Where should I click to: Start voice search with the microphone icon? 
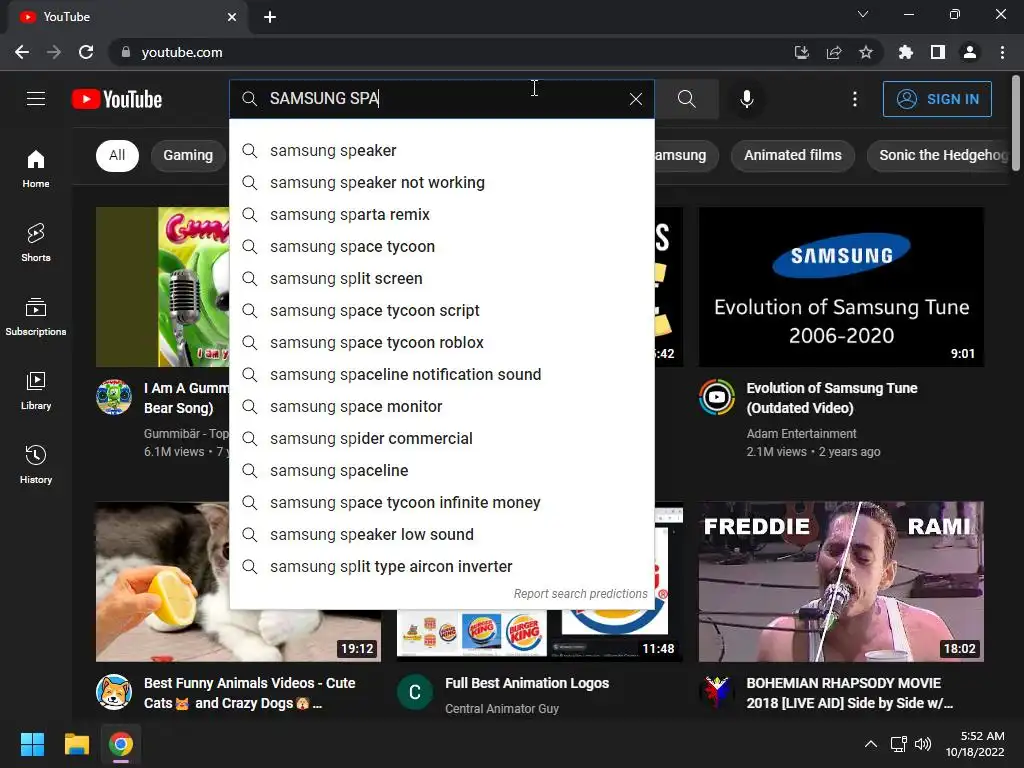pos(746,99)
